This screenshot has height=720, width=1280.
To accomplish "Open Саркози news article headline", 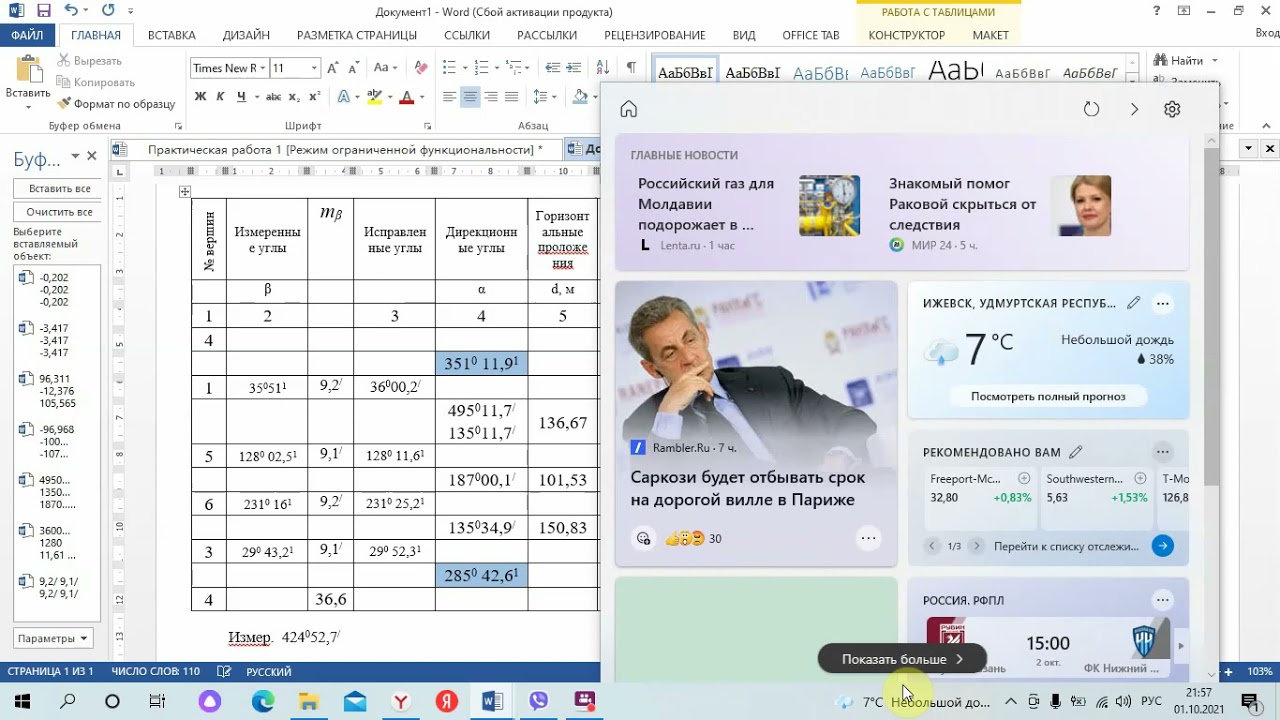I will pos(748,488).
